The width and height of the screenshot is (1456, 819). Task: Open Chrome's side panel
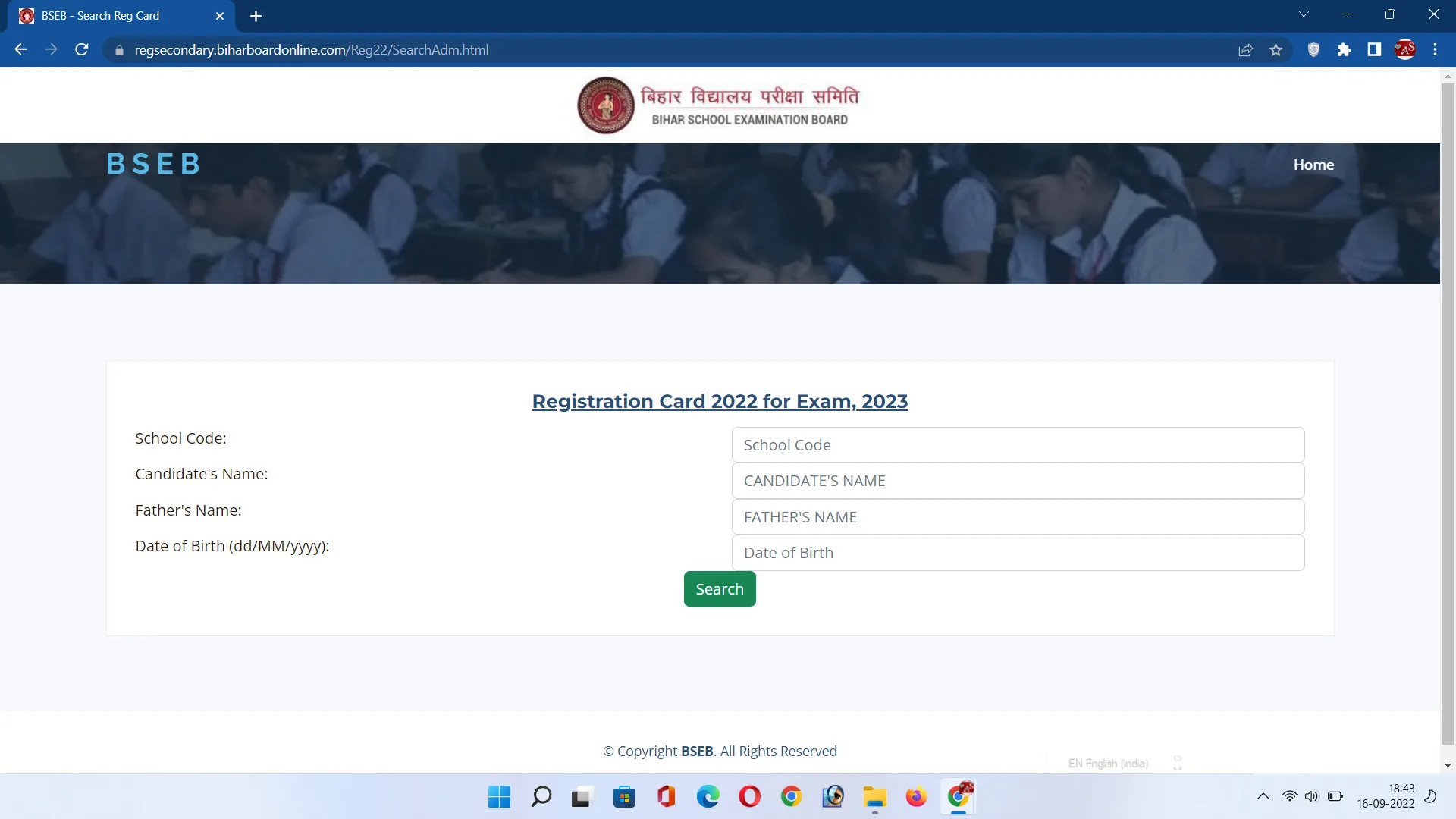coord(1374,49)
